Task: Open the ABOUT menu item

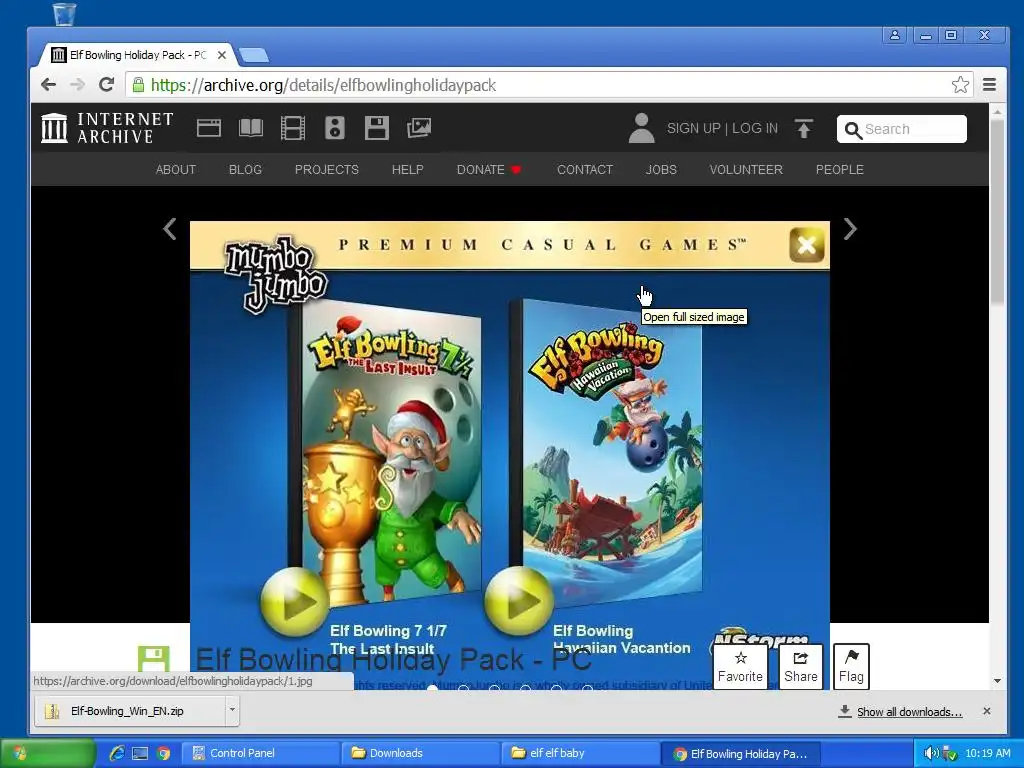Action: pyautogui.click(x=176, y=170)
